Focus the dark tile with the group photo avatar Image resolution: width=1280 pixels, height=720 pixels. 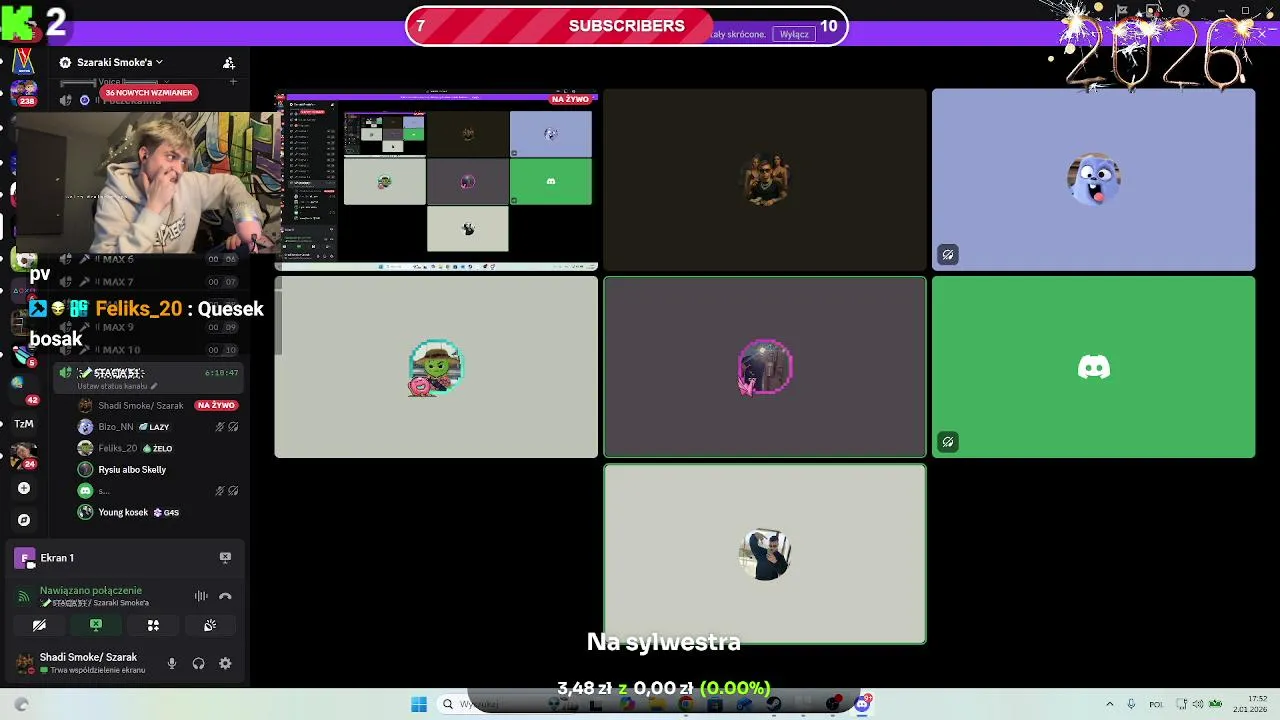point(765,180)
